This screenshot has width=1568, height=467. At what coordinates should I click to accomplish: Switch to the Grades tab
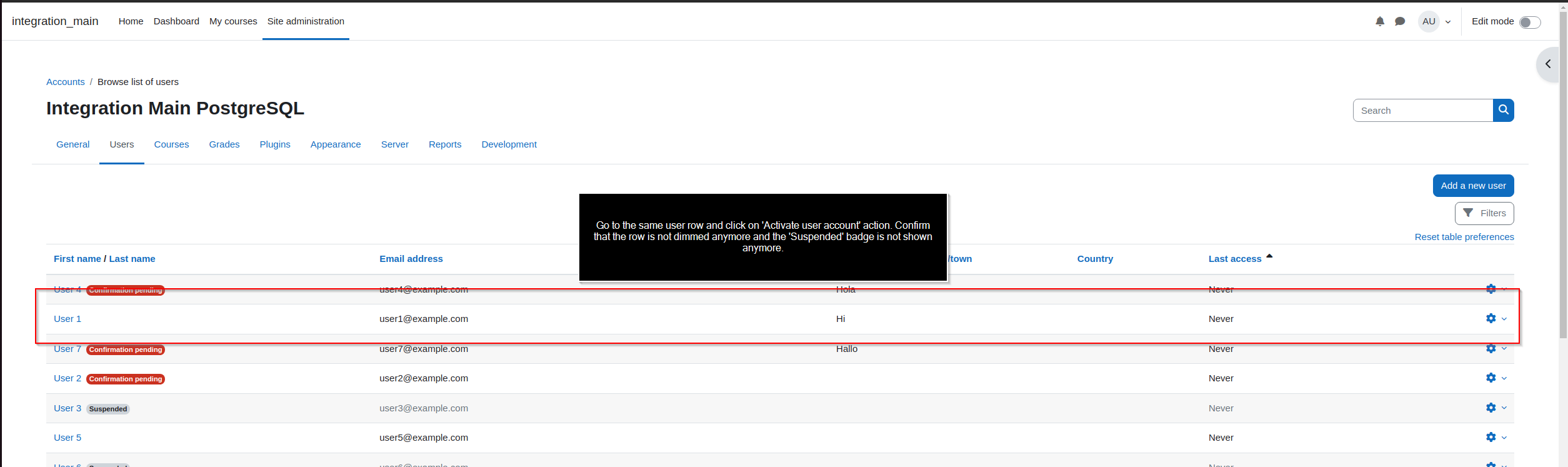[x=224, y=144]
